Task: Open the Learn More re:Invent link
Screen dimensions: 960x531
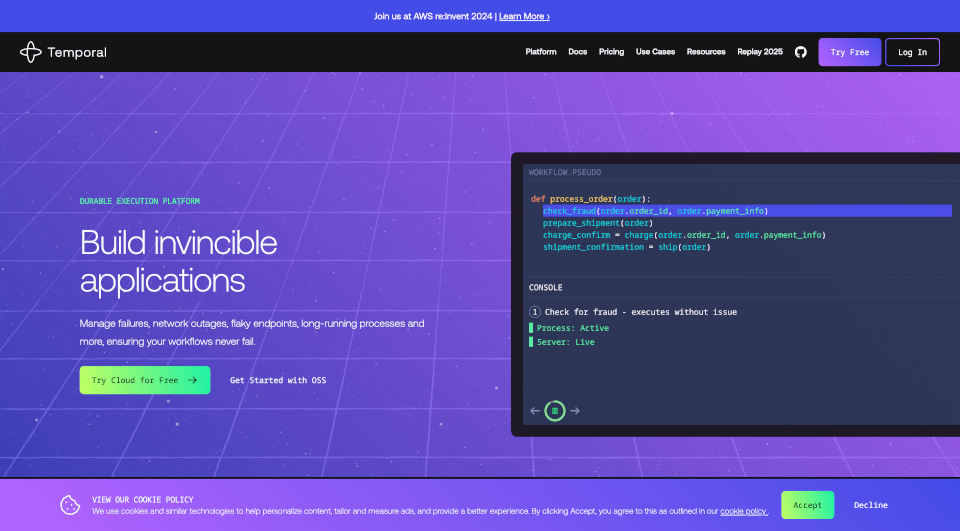Action: point(524,16)
